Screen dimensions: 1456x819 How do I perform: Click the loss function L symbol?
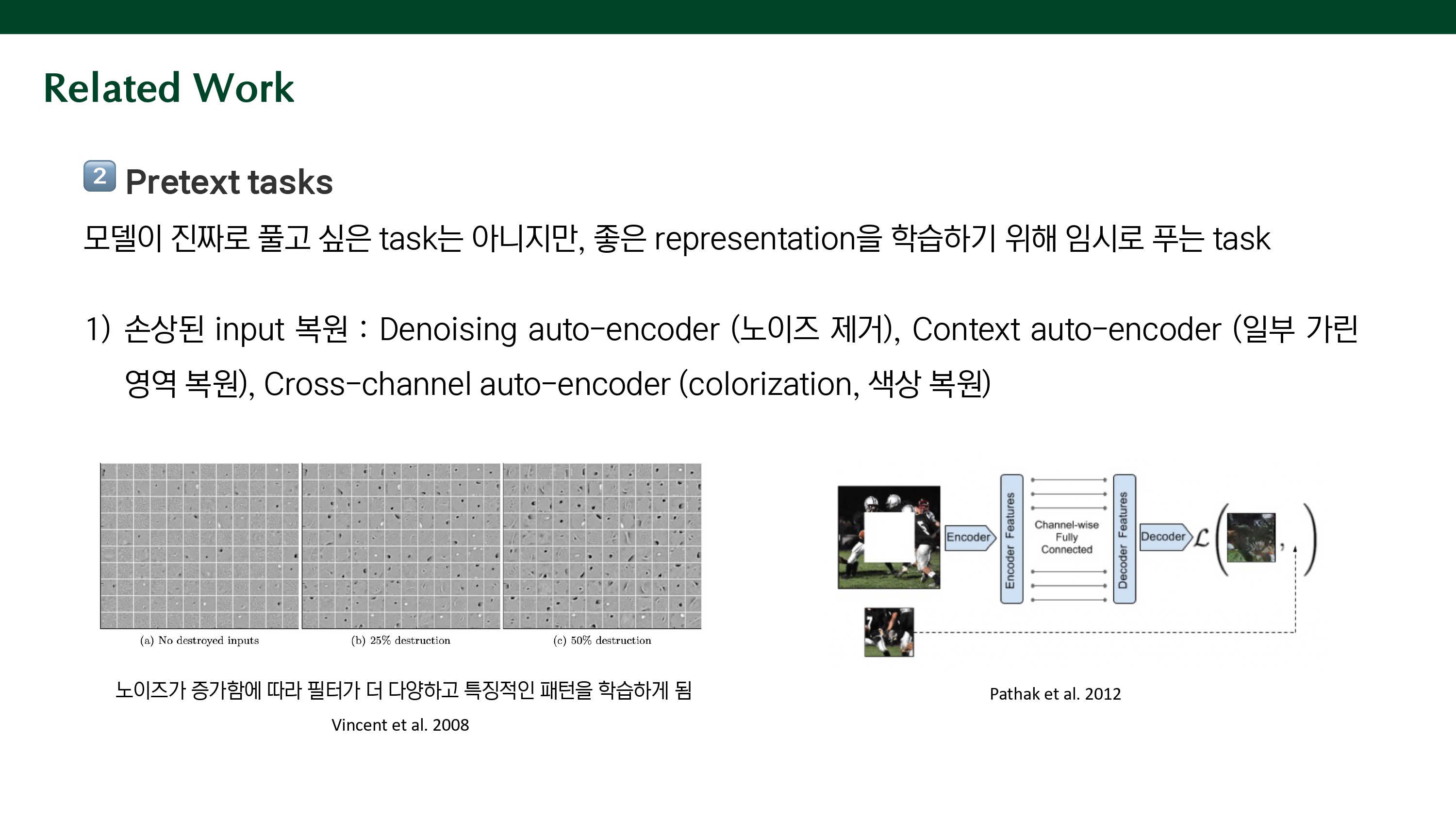tap(1202, 538)
